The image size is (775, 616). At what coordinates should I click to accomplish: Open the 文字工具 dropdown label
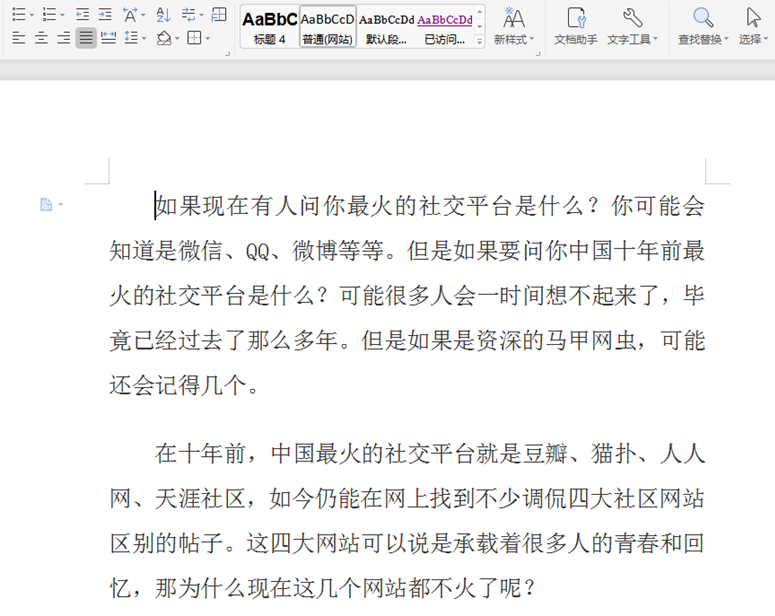click(x=633, y=40)
